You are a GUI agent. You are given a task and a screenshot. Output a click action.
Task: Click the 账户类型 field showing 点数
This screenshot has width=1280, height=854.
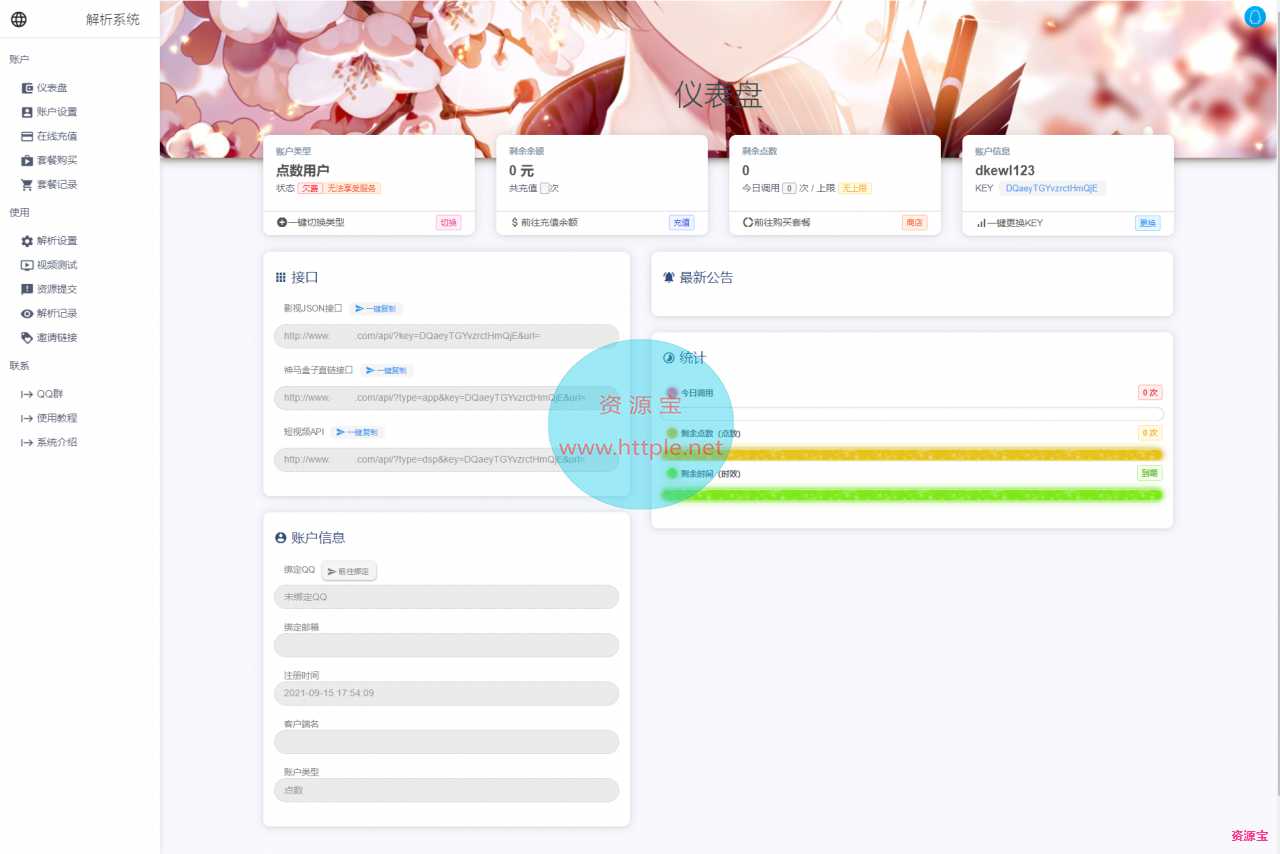(x=446, y=790)
